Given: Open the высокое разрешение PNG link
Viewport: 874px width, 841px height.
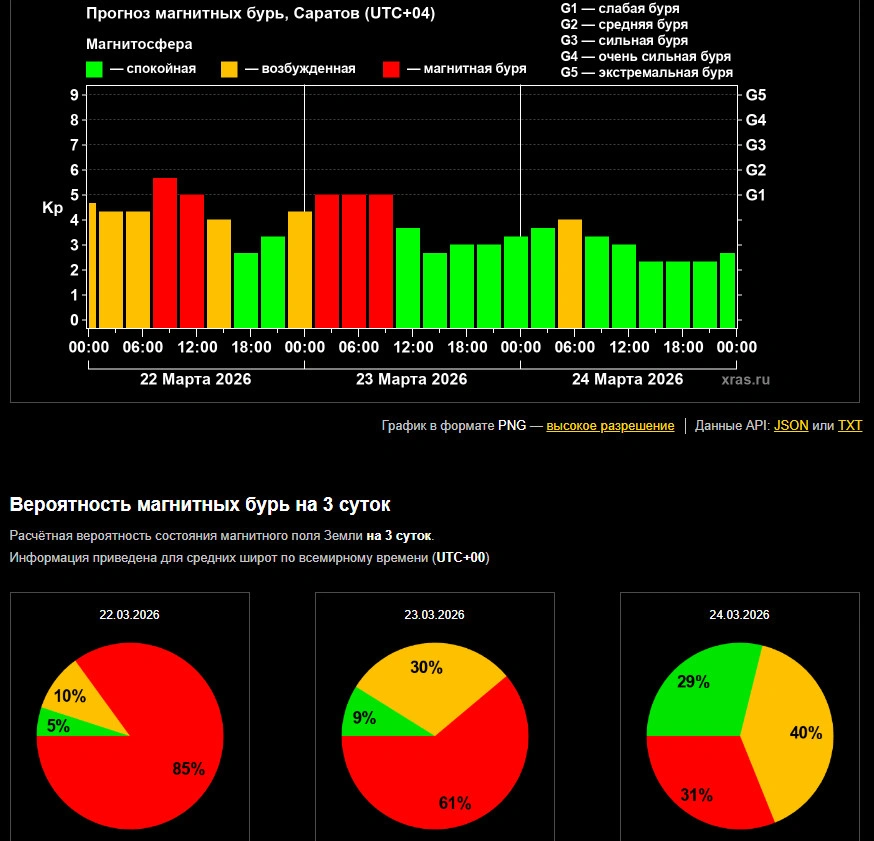Looking at the screenshot, I should pos(610,425).
